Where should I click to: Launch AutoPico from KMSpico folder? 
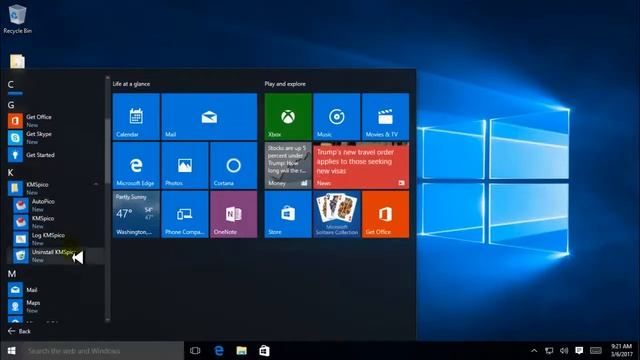tap(55, 205)
